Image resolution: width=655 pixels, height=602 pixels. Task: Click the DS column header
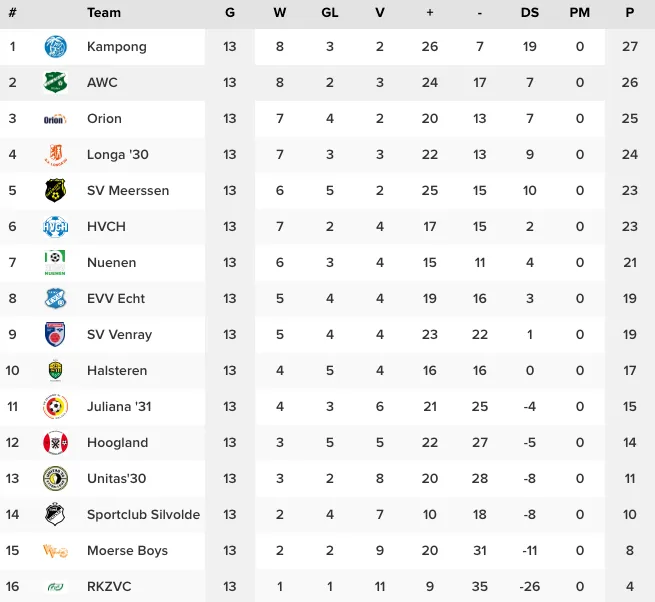pos(530,13)
